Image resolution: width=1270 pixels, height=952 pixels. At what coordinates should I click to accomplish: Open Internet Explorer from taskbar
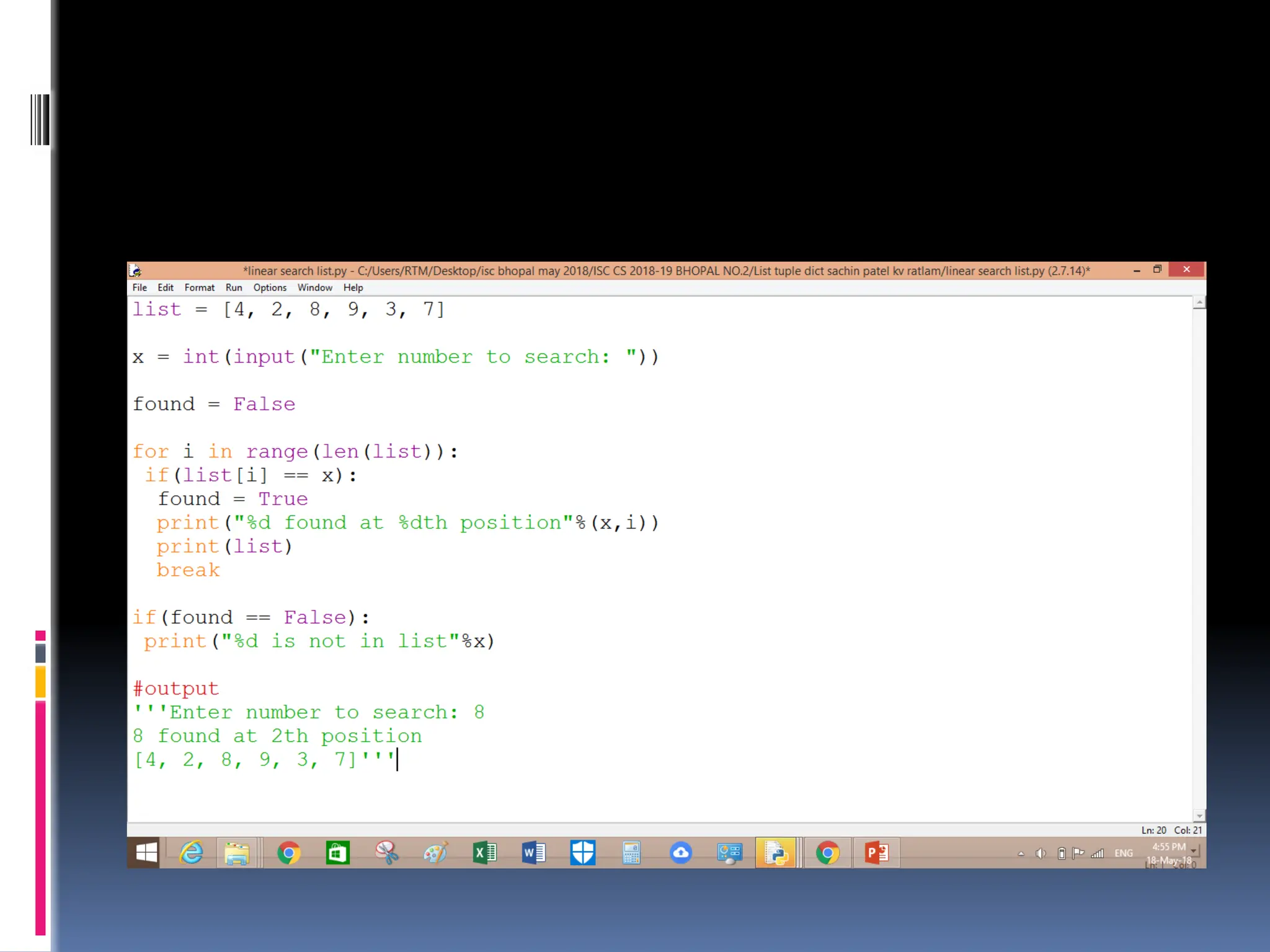pyautogui.click(x=192, y=853)
